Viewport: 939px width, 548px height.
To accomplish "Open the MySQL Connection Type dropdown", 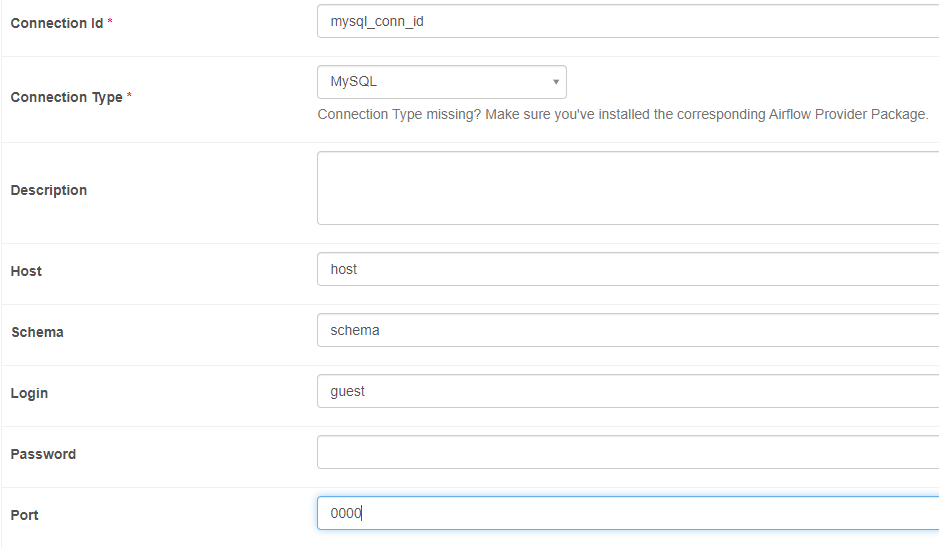I will [x=442, y=82].
